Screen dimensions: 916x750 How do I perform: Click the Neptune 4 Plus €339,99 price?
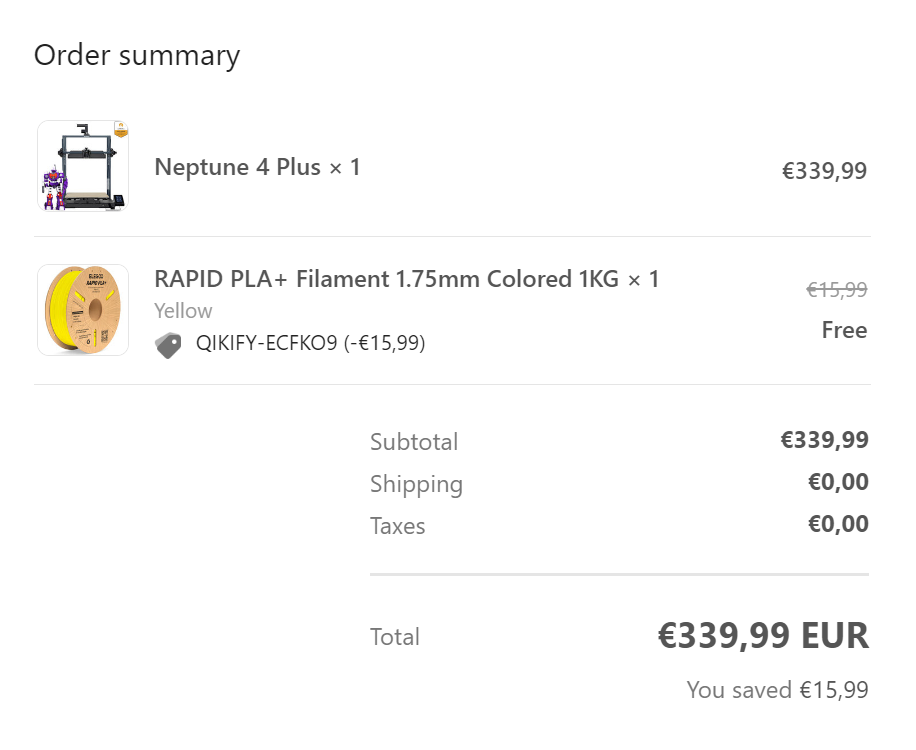pos(824,171)
